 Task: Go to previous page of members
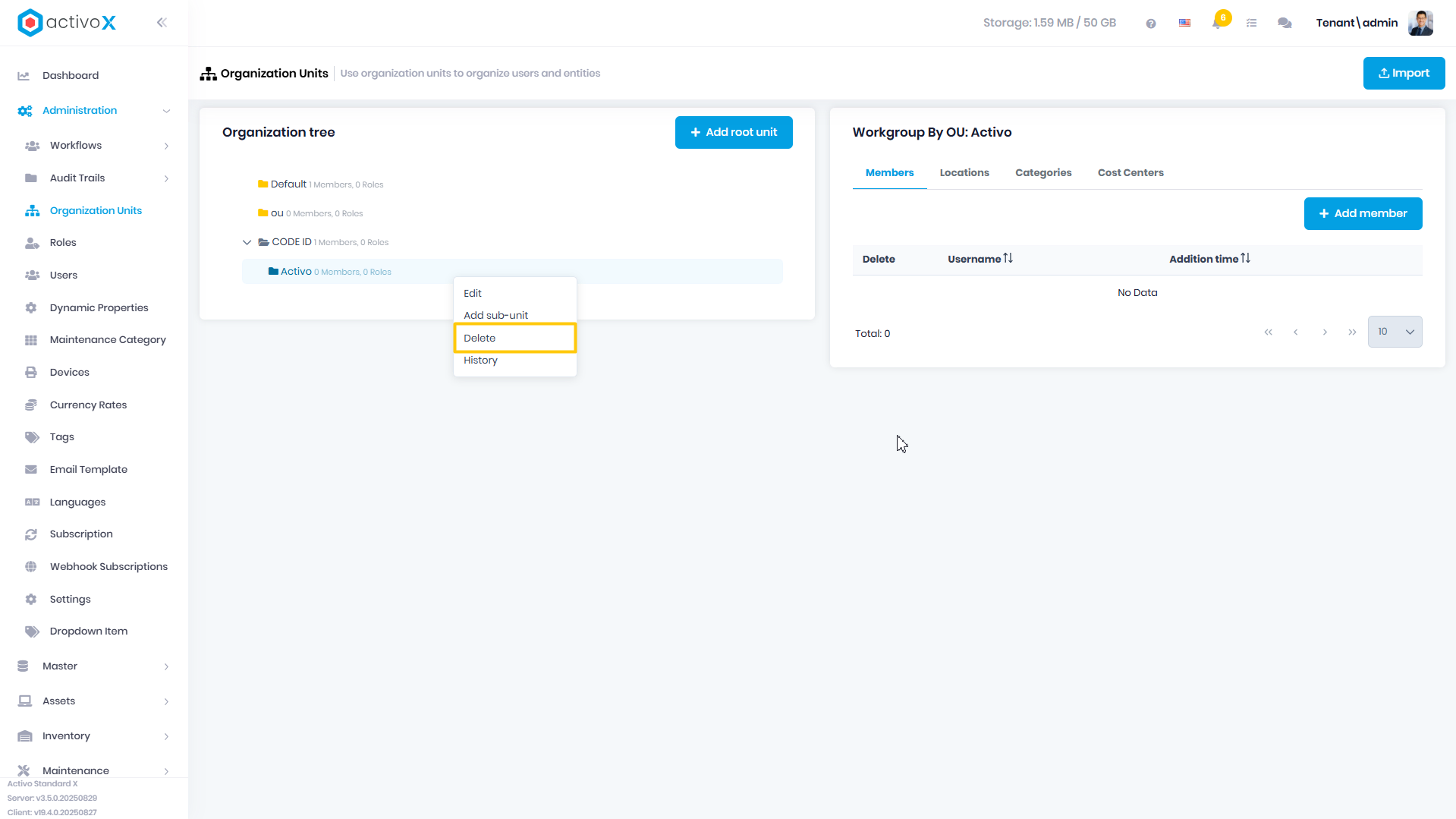pyautogui.click(x=1296, y=332)
